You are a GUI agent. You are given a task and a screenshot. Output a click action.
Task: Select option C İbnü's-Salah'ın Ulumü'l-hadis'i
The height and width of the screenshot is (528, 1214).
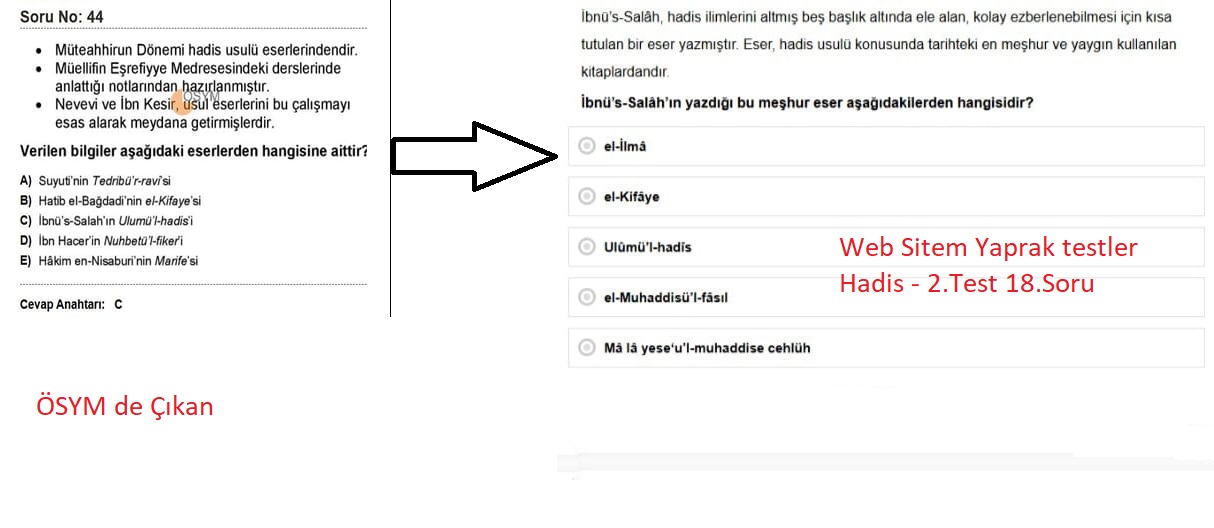click(113, 221)
